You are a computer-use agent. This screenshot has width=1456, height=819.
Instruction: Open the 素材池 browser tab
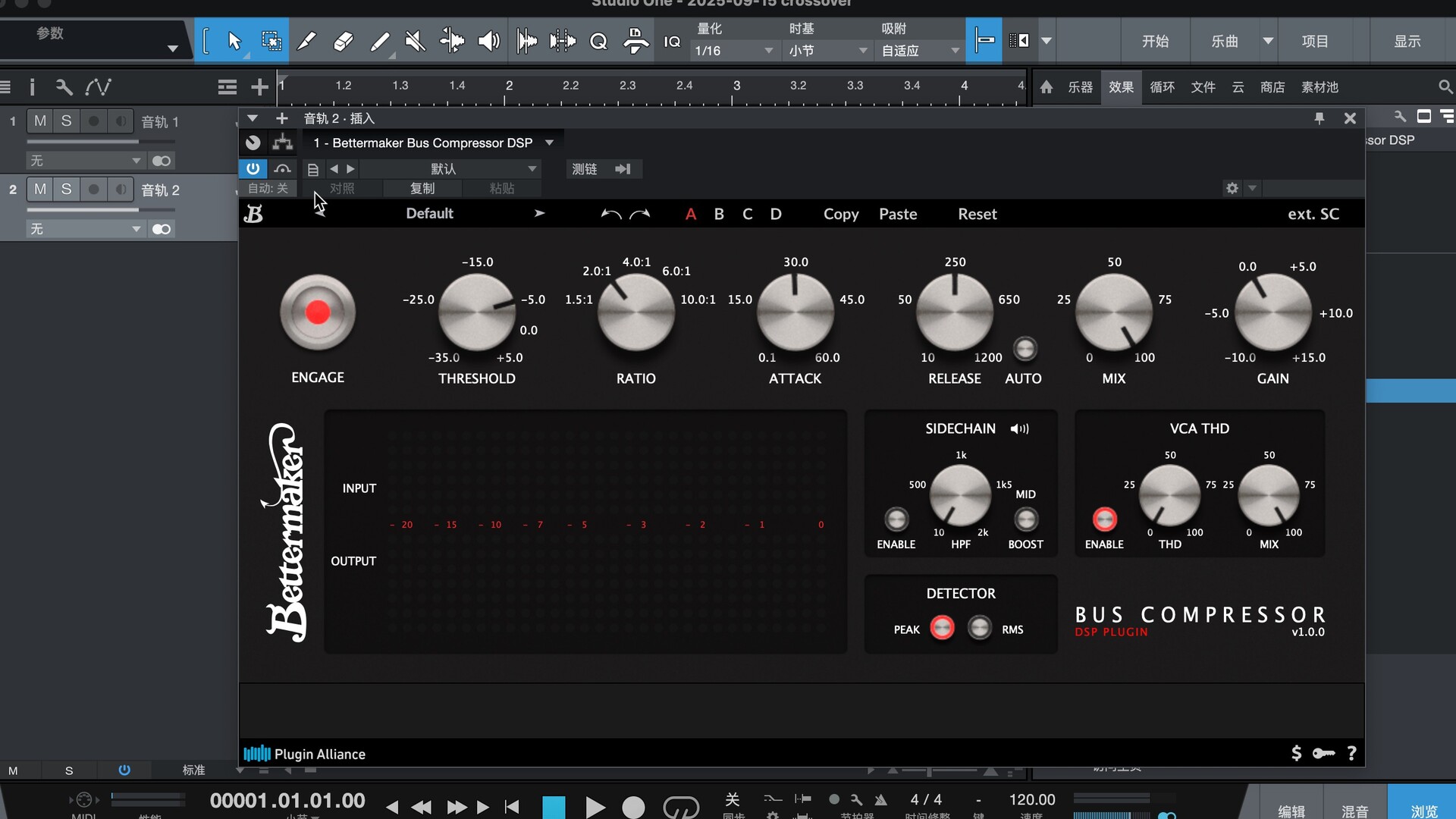(x=1320, y=87)
